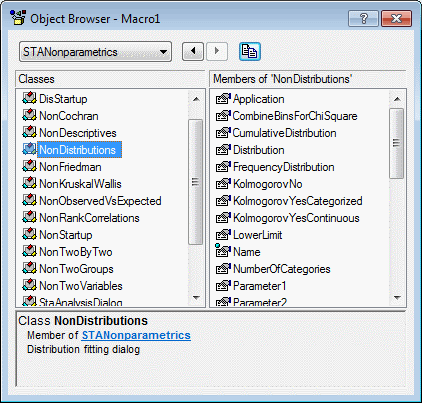Click the KolmogorovYesCategorized property icon
Screen dimensions: 422x403
[223, 201]
